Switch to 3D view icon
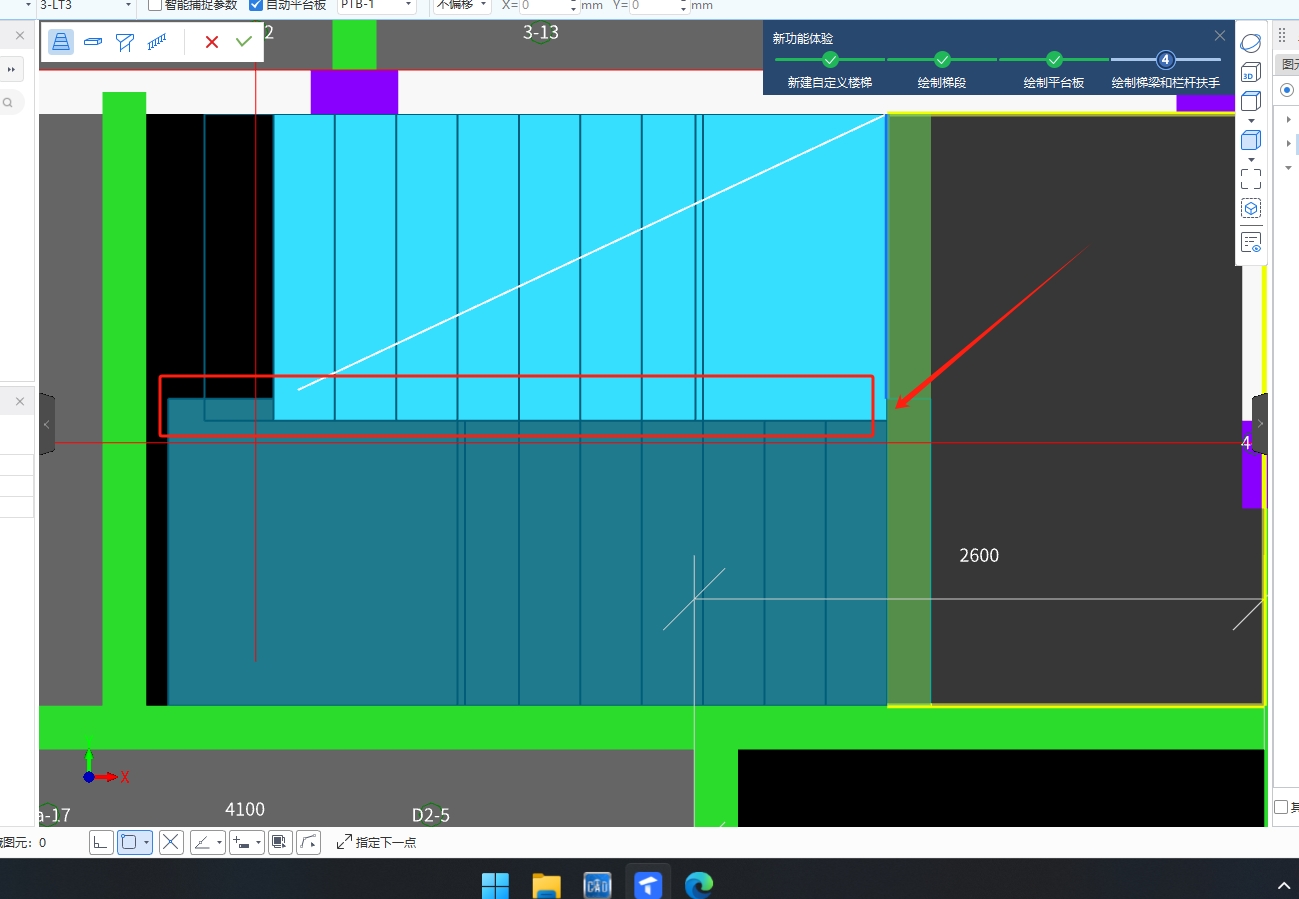 [1251, 72]
